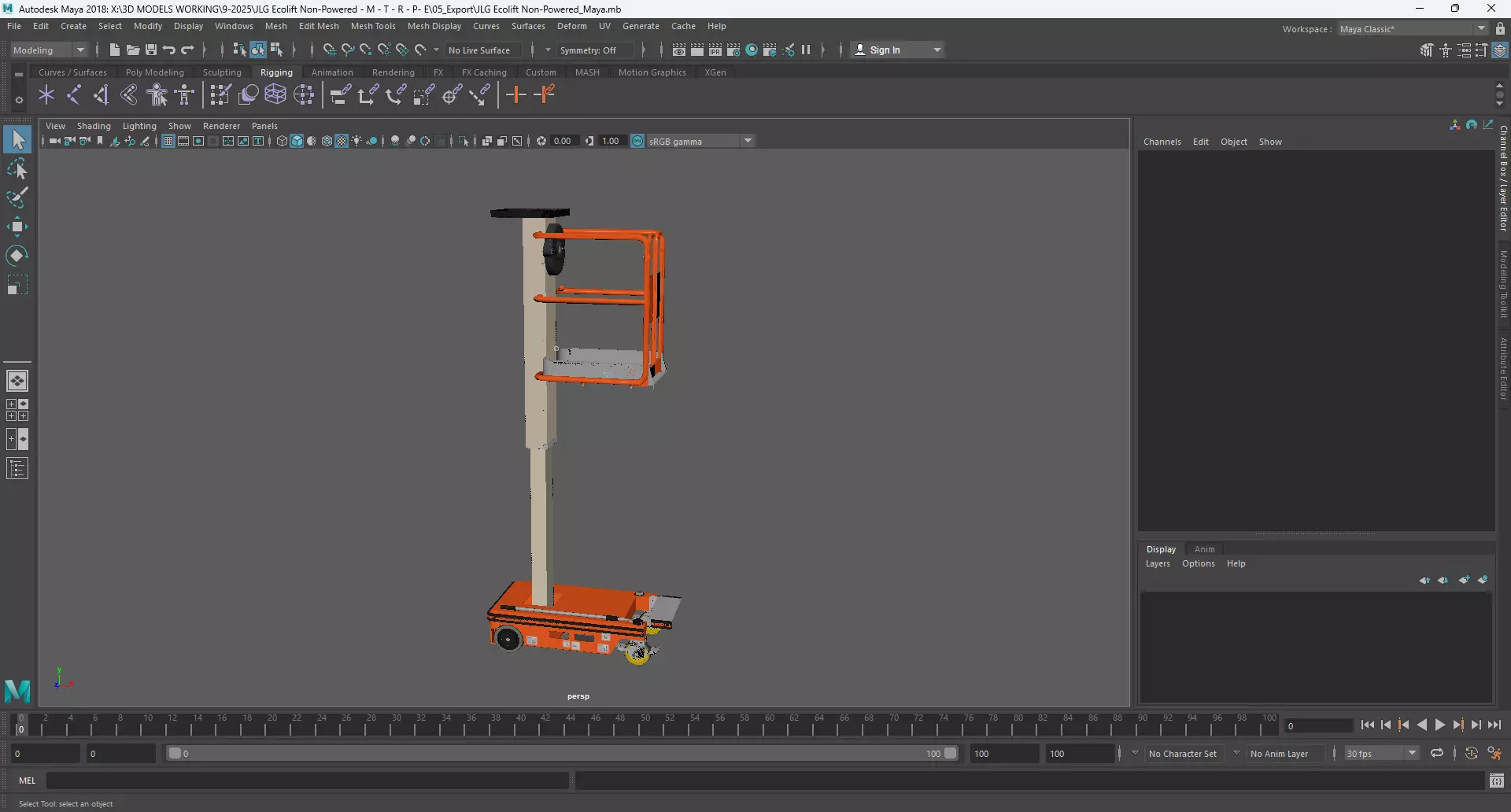Open the Layers menu in Layer Editor

[x=1158, y=563]
